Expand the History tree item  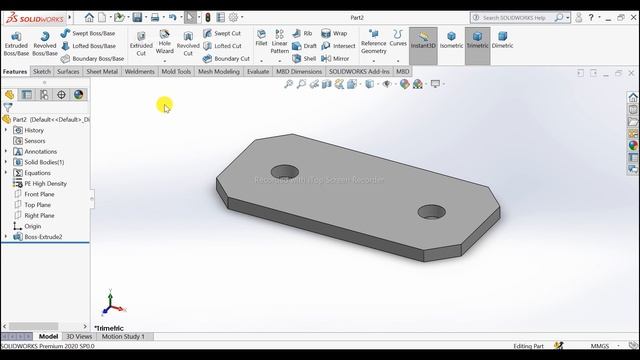6,130
